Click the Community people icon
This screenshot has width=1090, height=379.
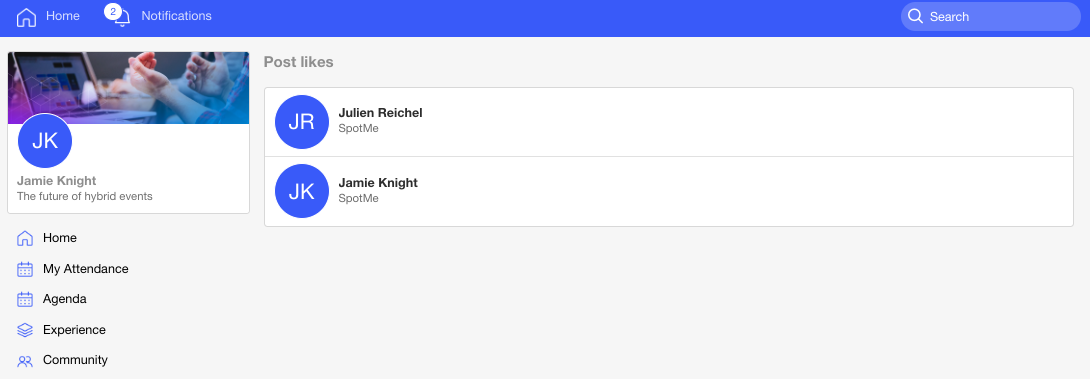pyautogui.click(x=25, y=361)
